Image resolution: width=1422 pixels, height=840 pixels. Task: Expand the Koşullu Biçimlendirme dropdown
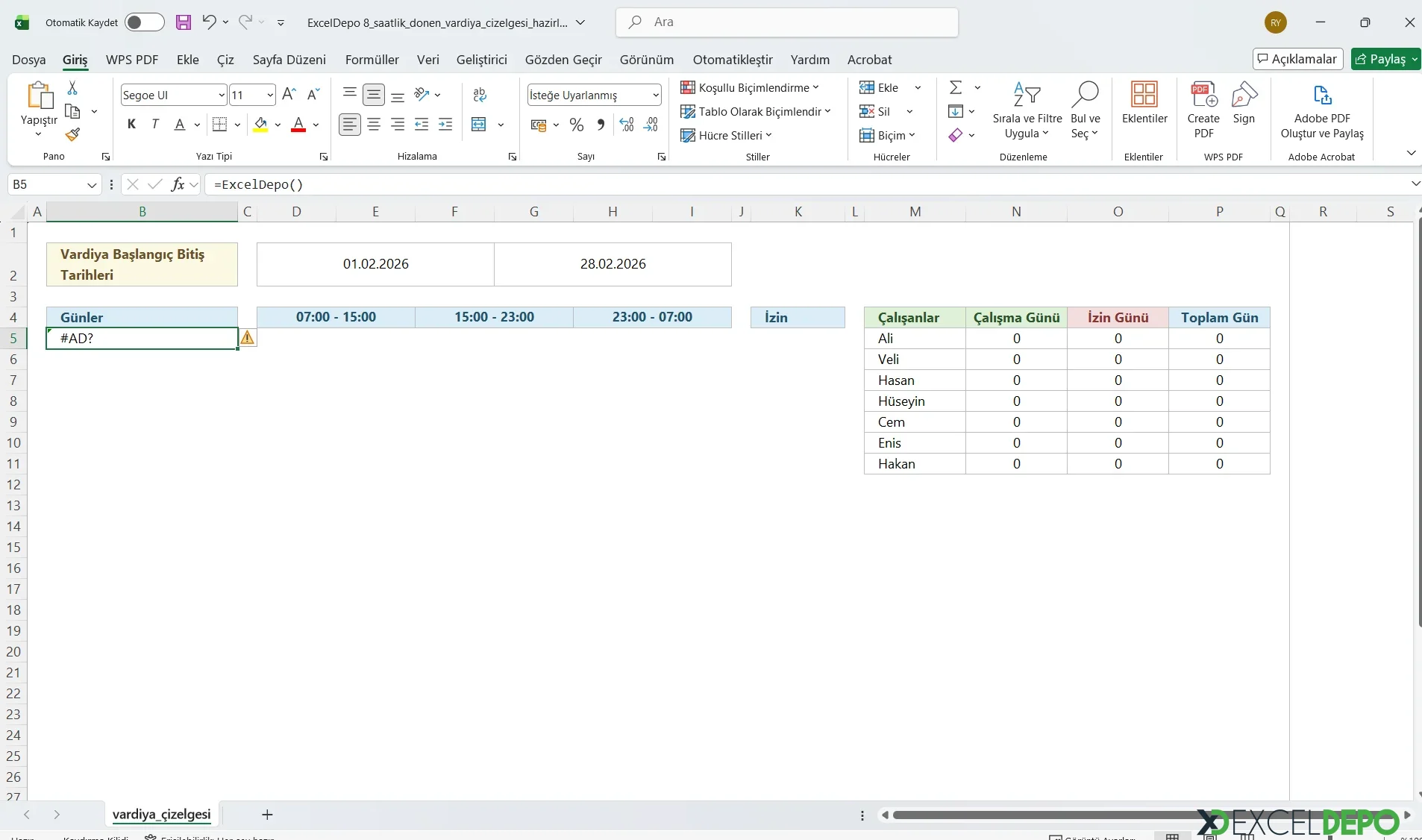750,88
